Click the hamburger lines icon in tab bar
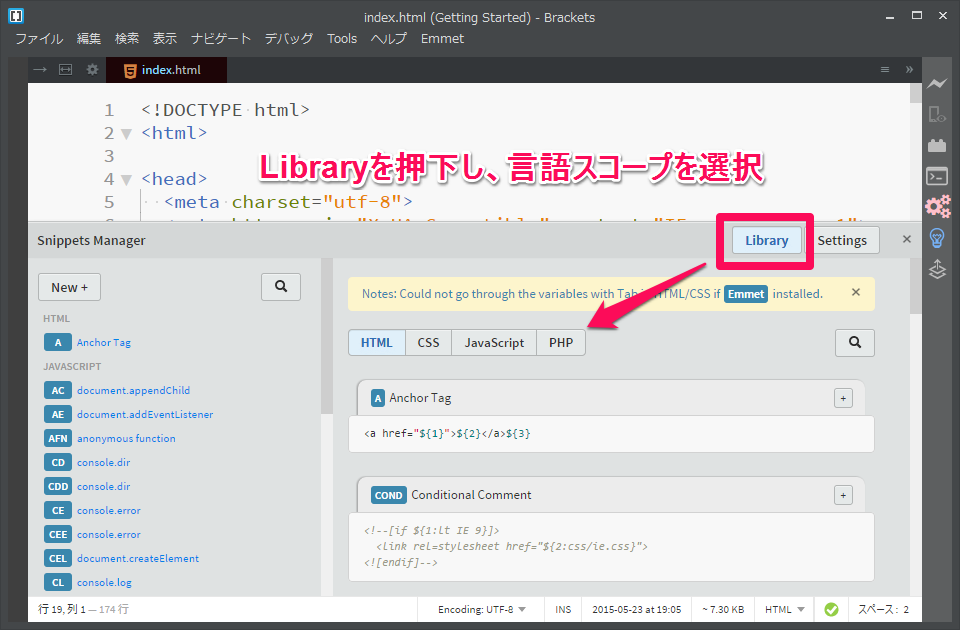Viewport: 960px width, 630px height. tap(885, 70)
